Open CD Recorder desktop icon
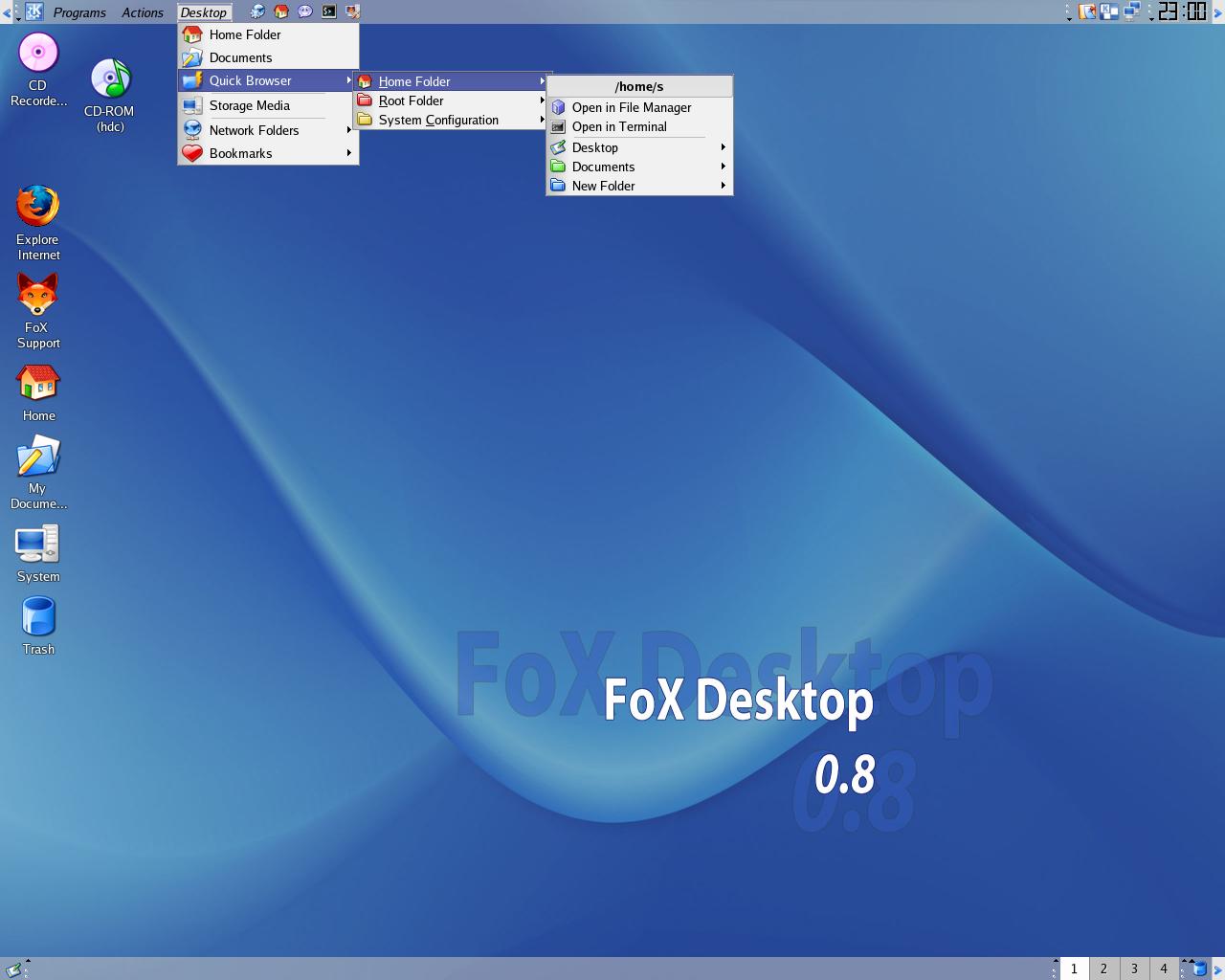The height and width of the screenshot is (980, 1225). 38,70
